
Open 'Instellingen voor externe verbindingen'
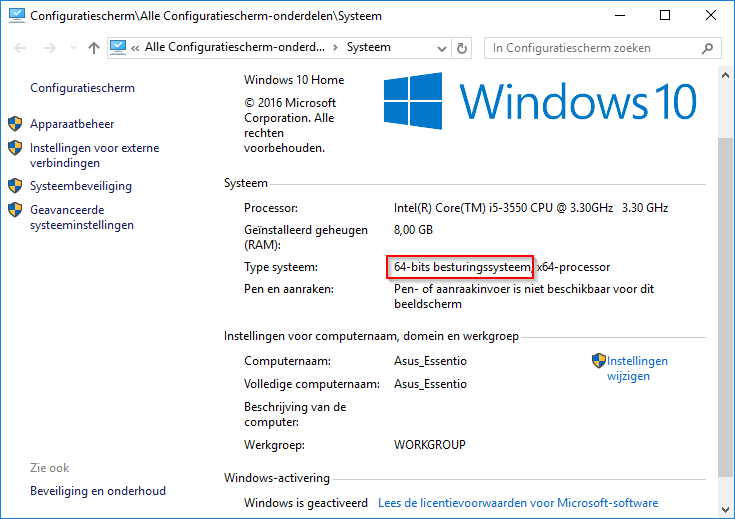[95, 155]
